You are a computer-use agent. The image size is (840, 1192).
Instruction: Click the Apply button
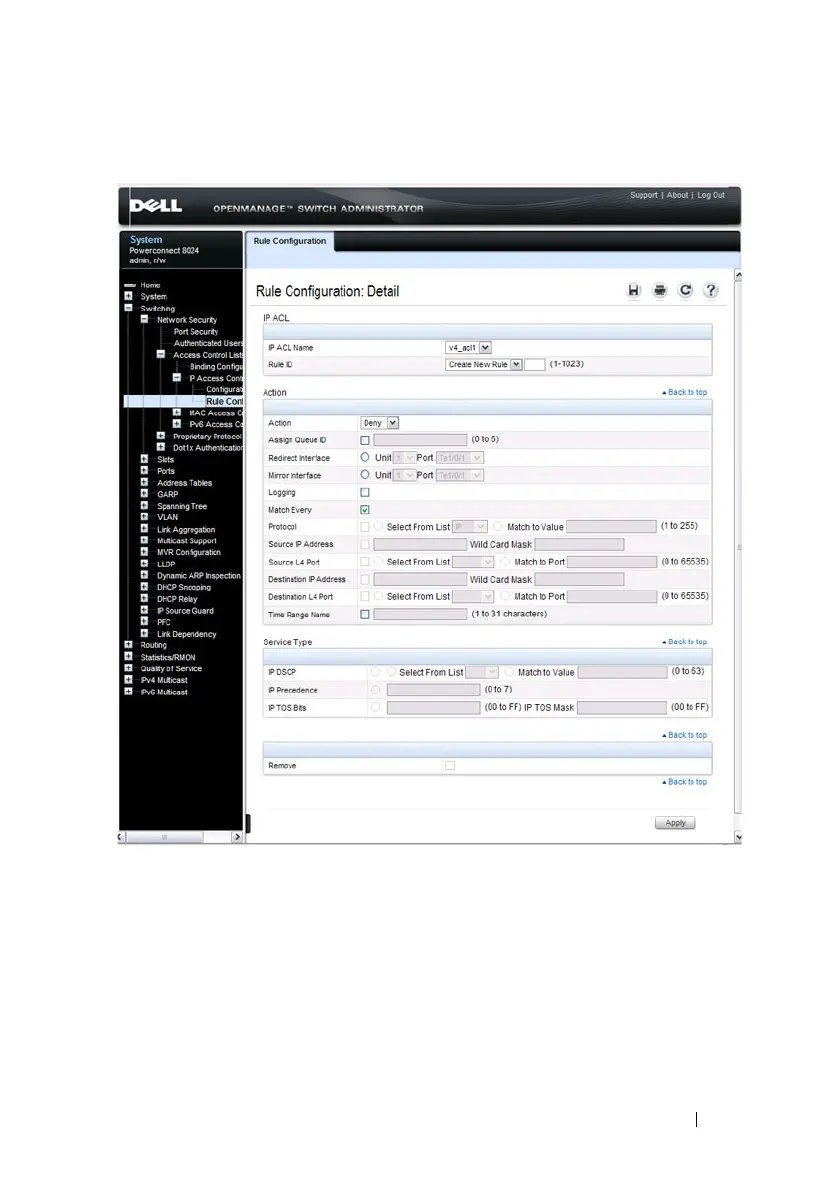point(675,823)
